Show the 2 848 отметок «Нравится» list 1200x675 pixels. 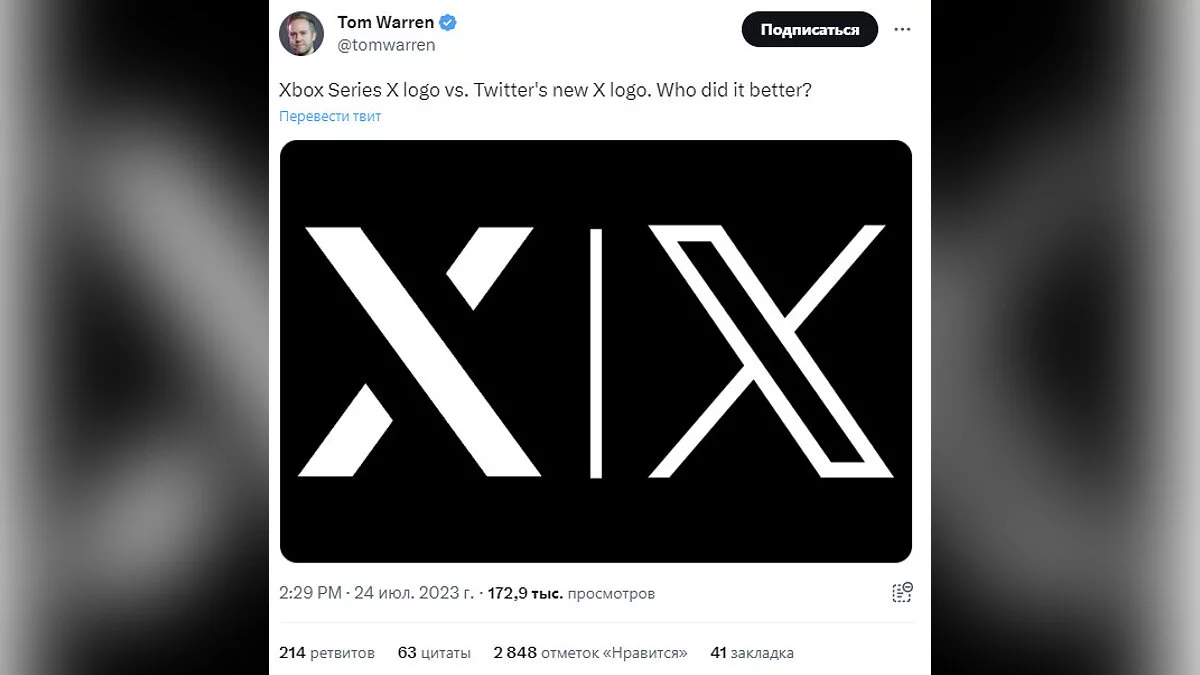590,653
